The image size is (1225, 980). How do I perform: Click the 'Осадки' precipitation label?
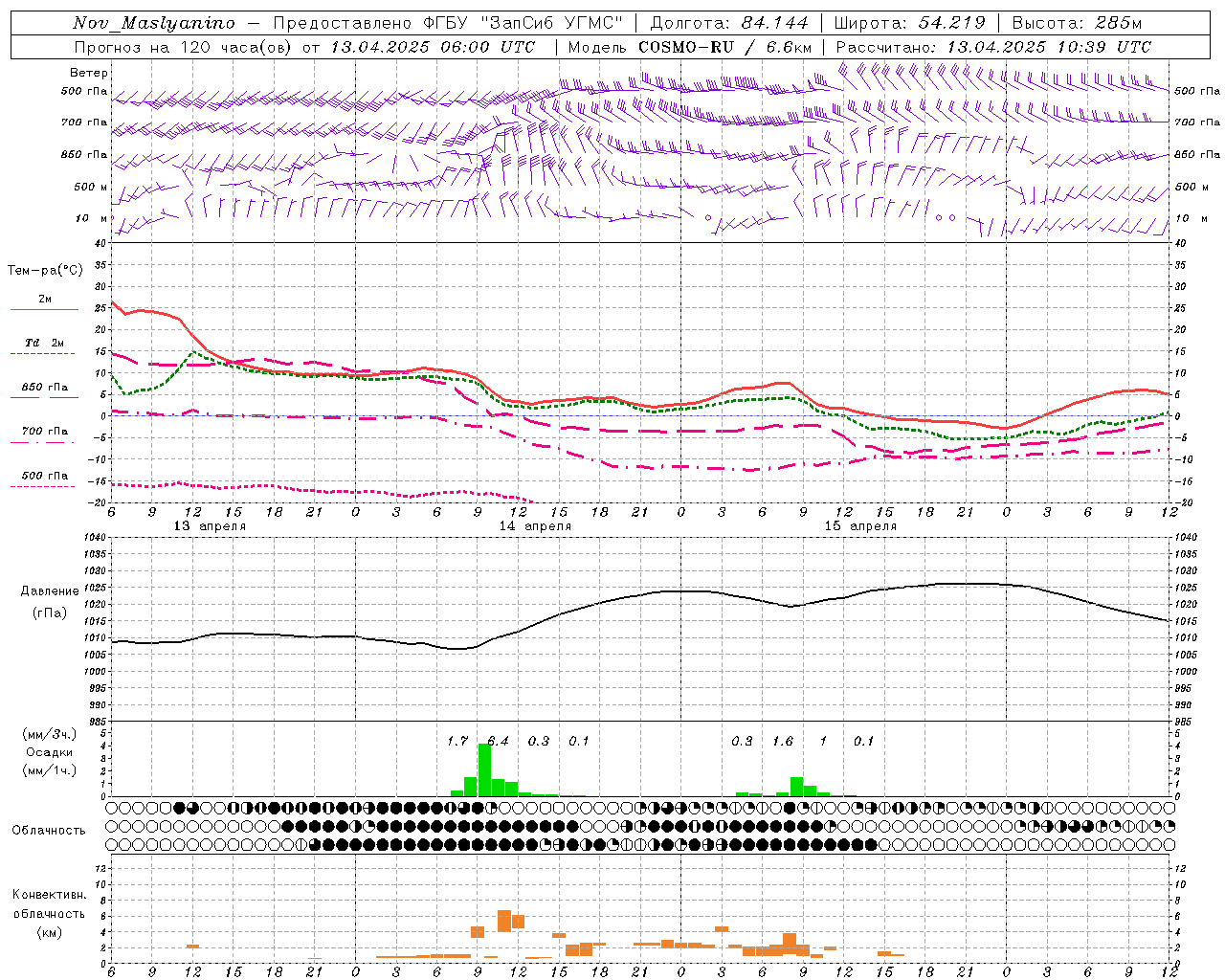(49, 752)
